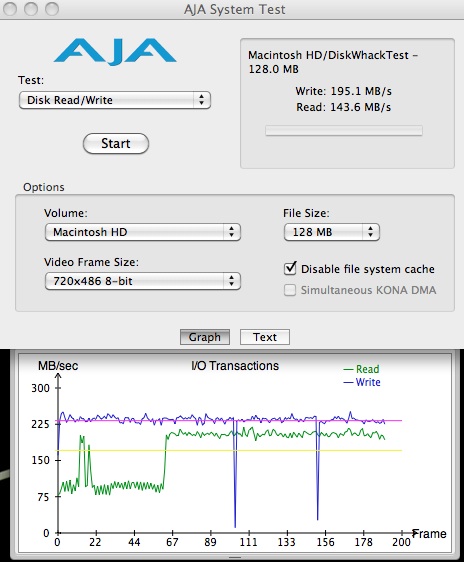Click the 156 tick label on Frame axis
Viewport: 464px width, 562px height.
click(x=325, y=542)
